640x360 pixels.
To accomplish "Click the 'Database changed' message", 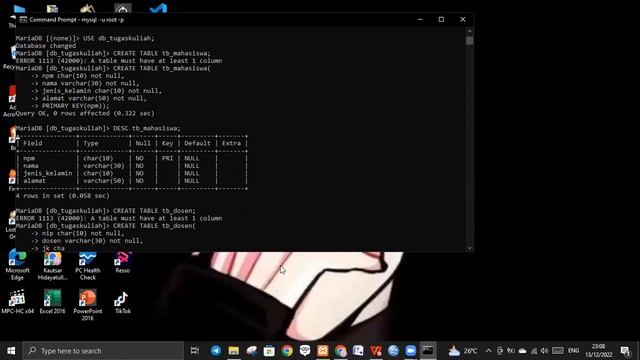I will coord(46,46).
